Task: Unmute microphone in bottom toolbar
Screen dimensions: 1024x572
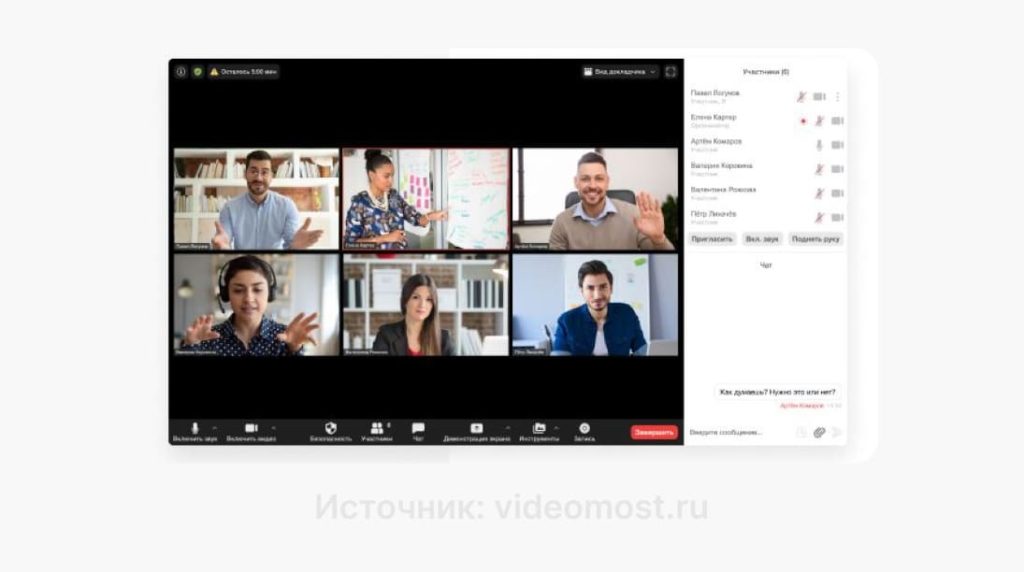Action: [195, 432]
